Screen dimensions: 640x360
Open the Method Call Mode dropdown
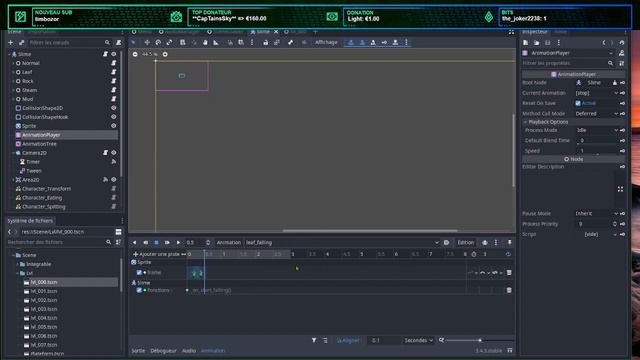pyautogui.click(x=596, y=113)
